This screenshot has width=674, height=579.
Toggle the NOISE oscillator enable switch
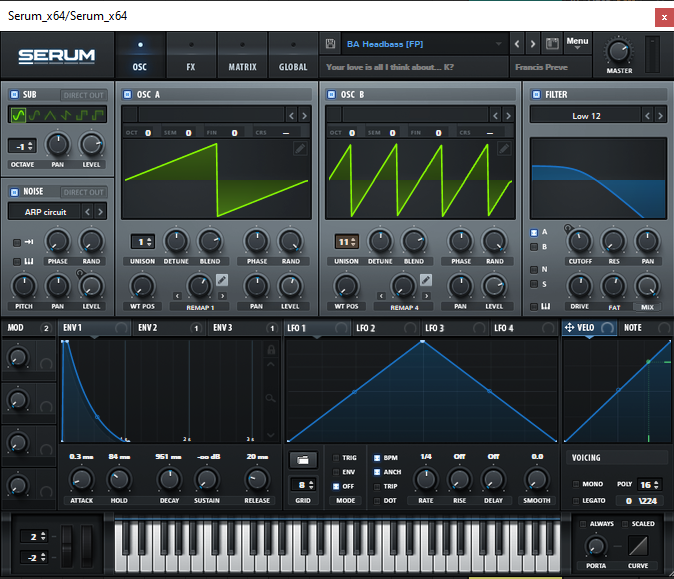(x=14, y=192)
